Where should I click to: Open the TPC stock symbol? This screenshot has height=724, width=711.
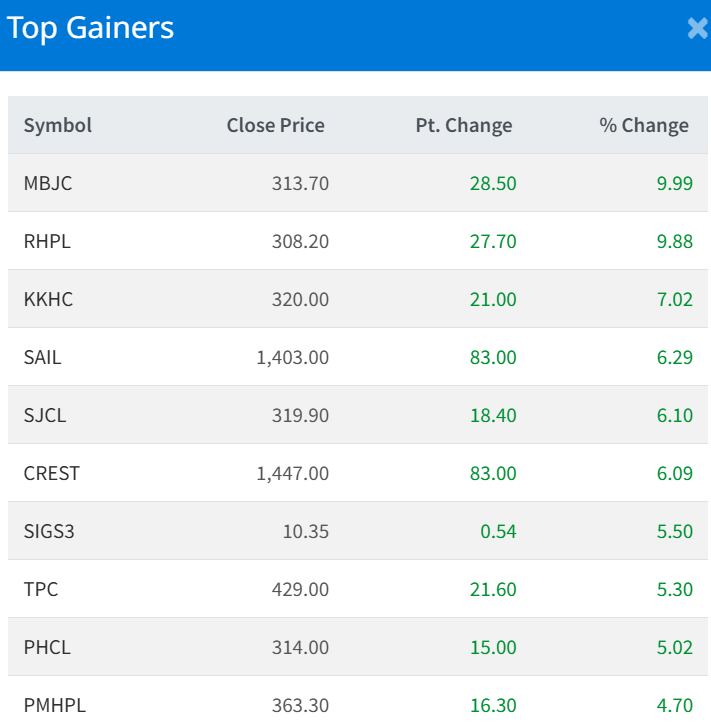[x=41, y=589]
